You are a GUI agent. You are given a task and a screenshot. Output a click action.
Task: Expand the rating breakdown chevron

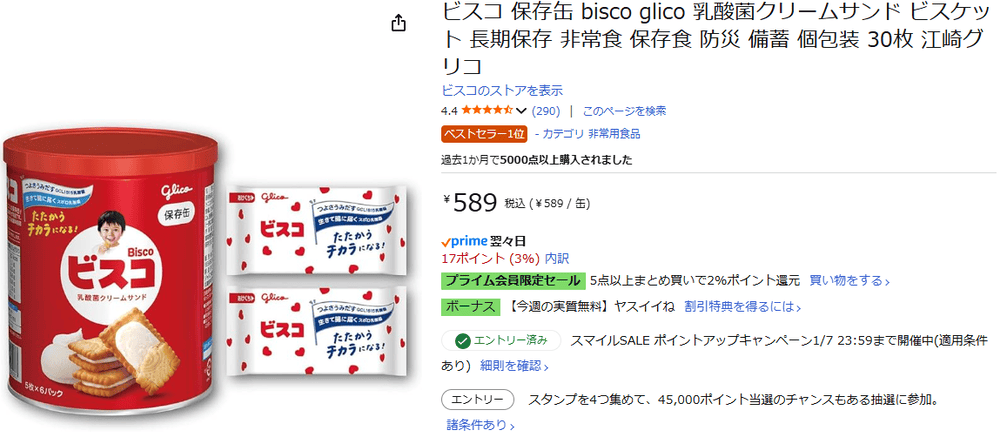tap(521, 110)
